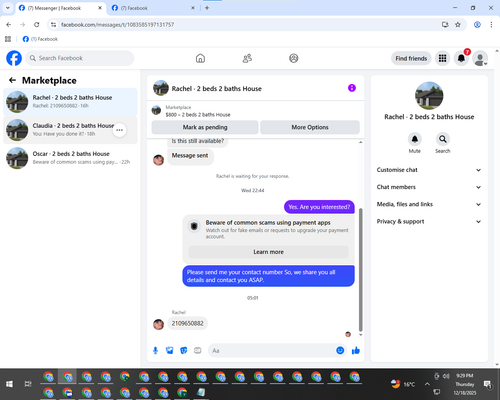Mute the Rachel conversation
The width and height of the screenshot is (500, 400).
415,139
